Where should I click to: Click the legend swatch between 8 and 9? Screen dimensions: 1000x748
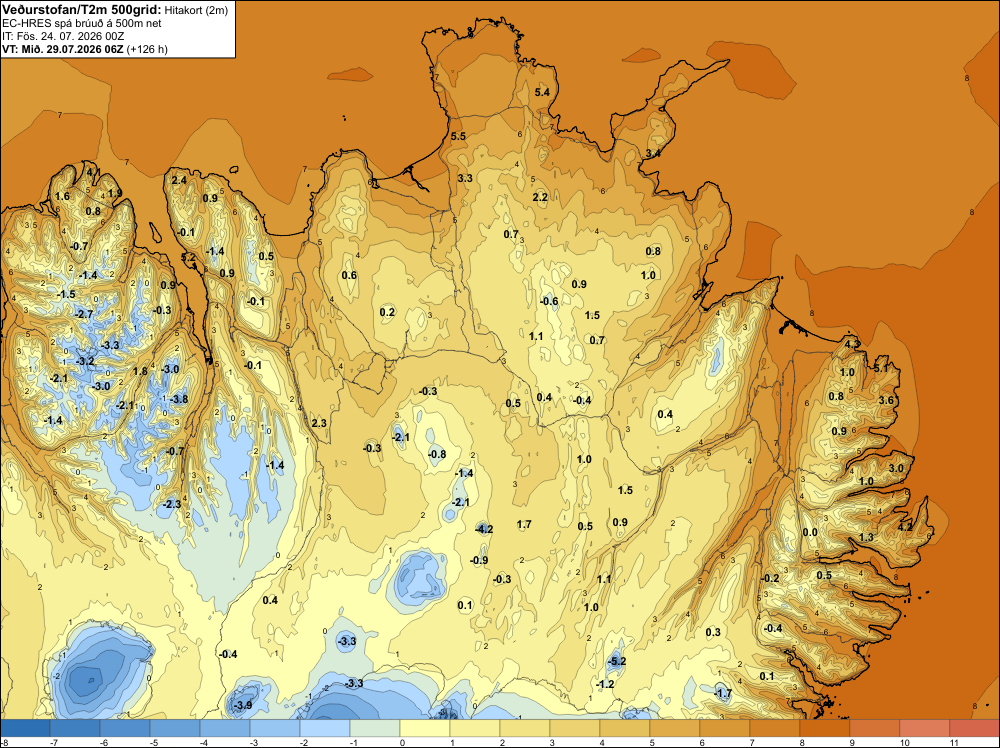point(825,728)
